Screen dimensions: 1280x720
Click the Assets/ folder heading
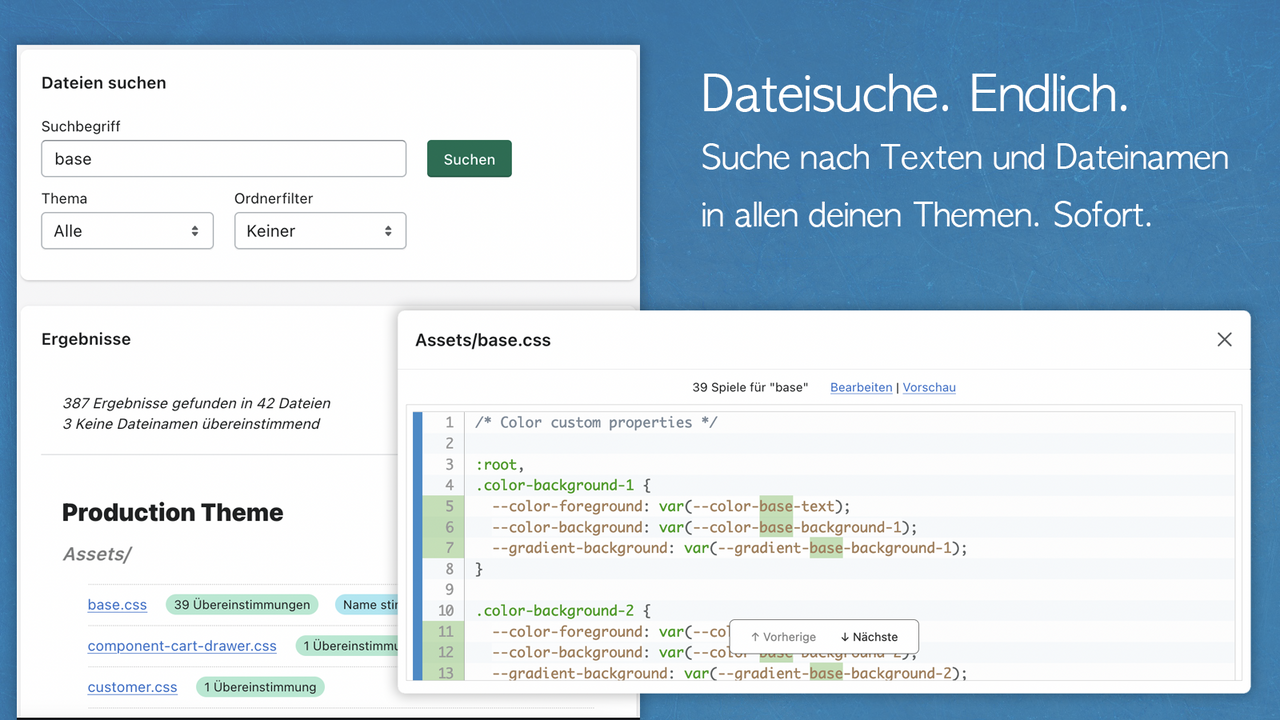(97, 554)
